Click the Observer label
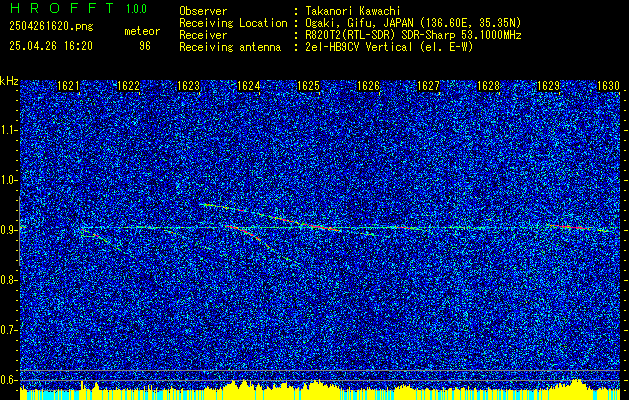Image resolution: width=629 pixels, height=400 pixels. pyautogui.click(x=203, y=11)
